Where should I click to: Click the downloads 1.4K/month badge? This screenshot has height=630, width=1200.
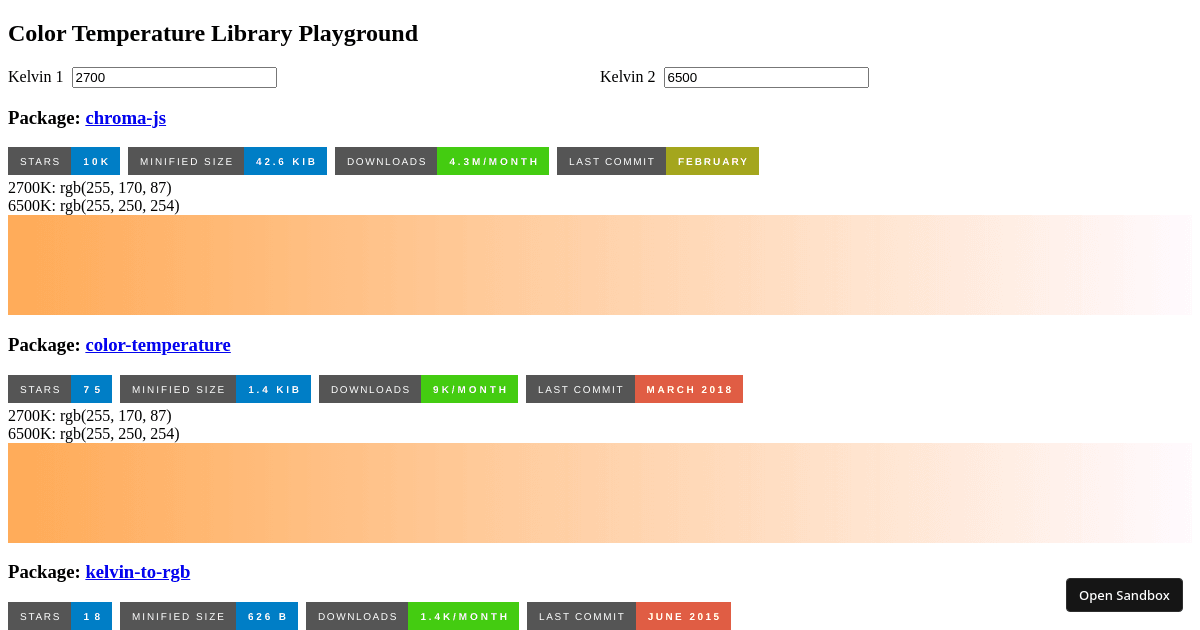[412, 616]
